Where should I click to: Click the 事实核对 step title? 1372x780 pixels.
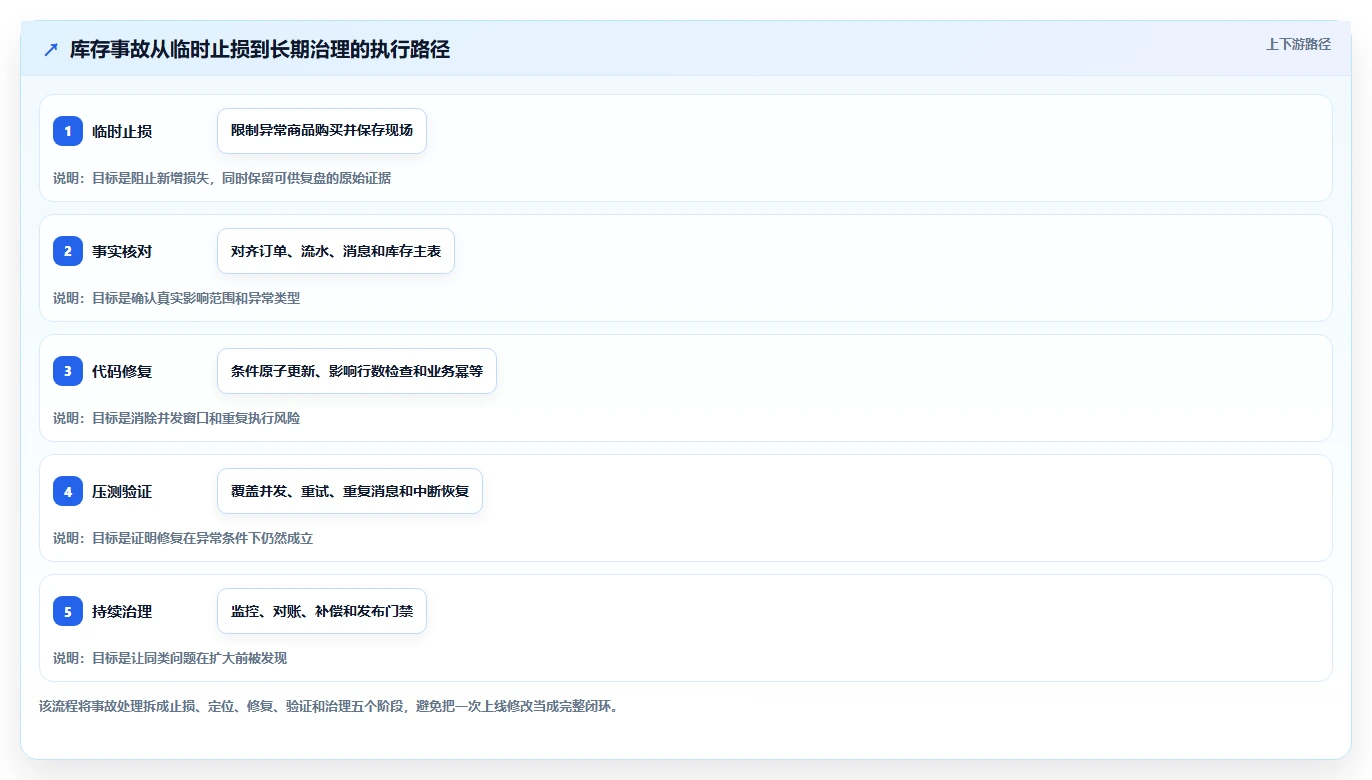pos(122,251)
